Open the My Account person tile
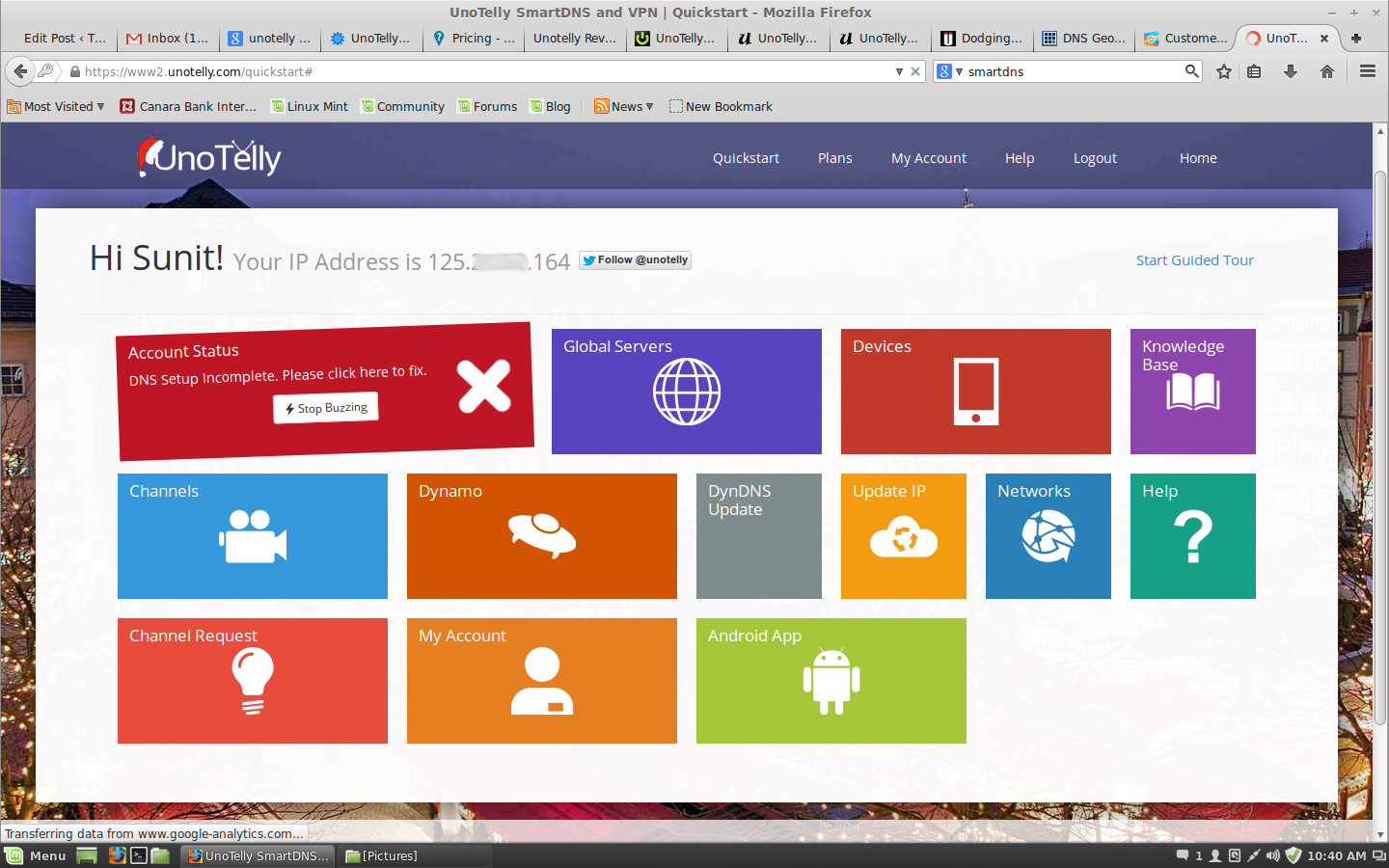 click(x=542, y=681)
